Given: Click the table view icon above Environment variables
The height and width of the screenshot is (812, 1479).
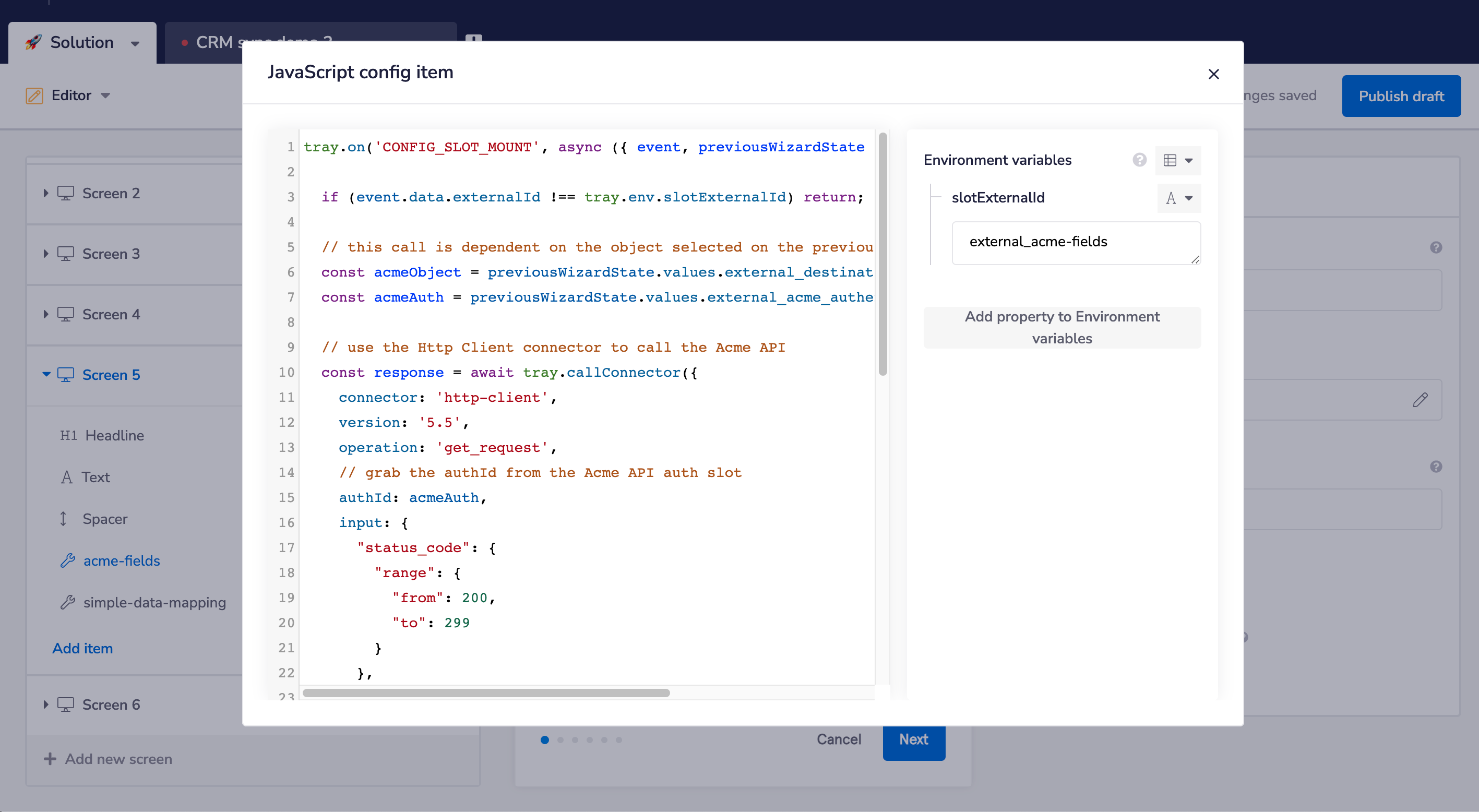Looking at the screenshot, I should (x=1170, y=160).
